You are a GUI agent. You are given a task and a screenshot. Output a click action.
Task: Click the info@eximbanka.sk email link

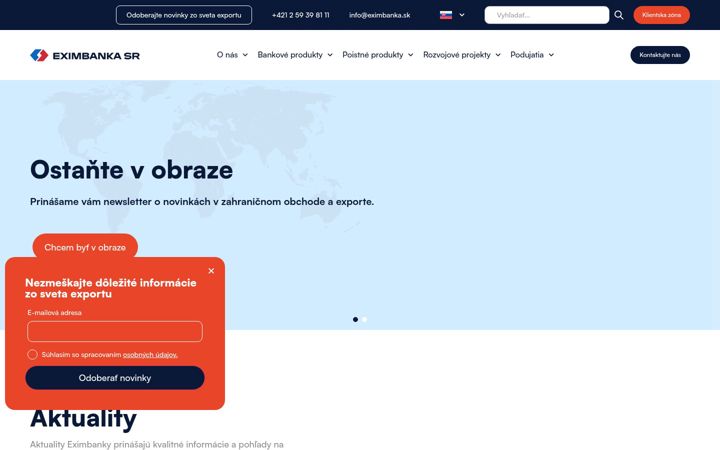click(x=380, y=15)
